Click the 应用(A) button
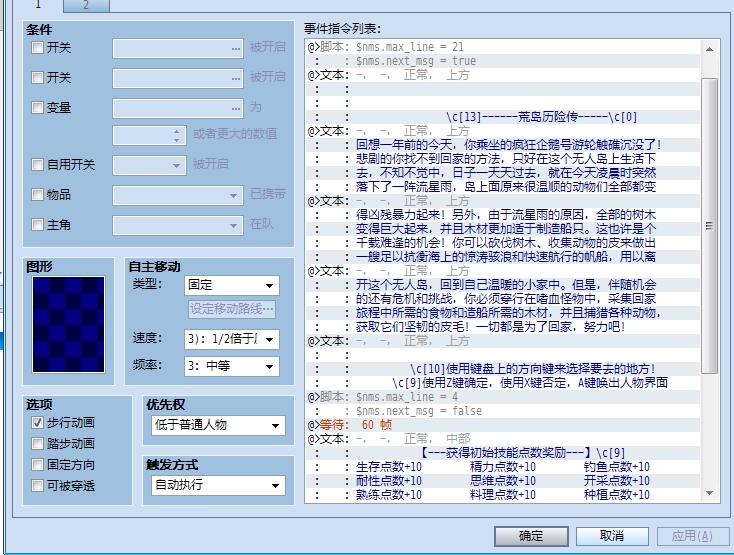This screenshot has height=555, width=734. tap(693, 536)
